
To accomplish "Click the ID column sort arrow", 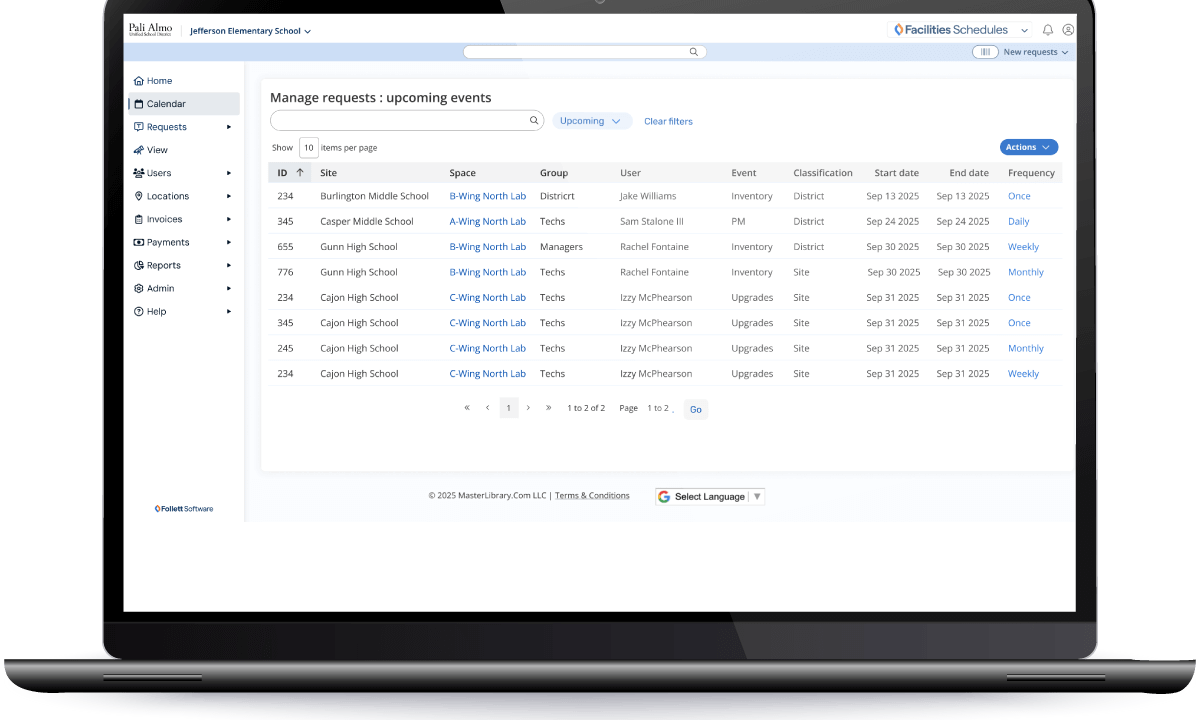I will pos(299,173).
